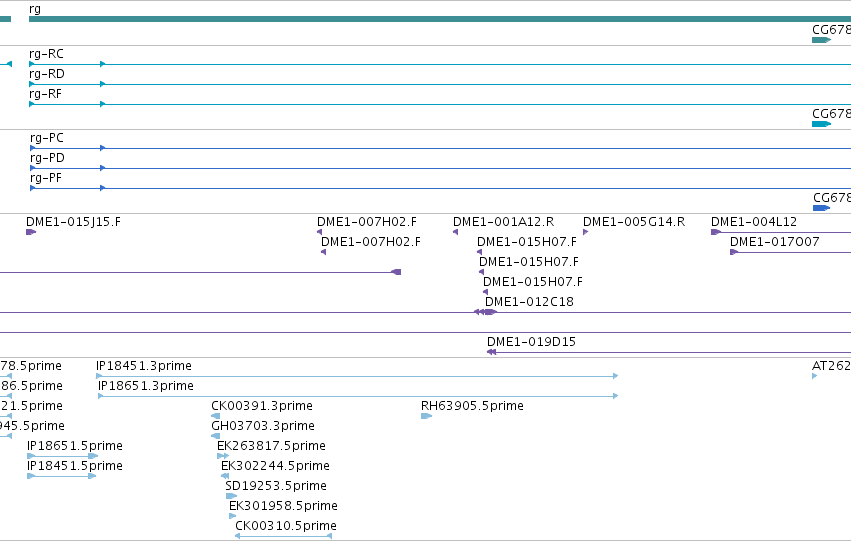Image resolution: width=851 pixels, height=541 pixels.
Task: Click the teal rg gene bar
Action: click(x=440, y=19)
